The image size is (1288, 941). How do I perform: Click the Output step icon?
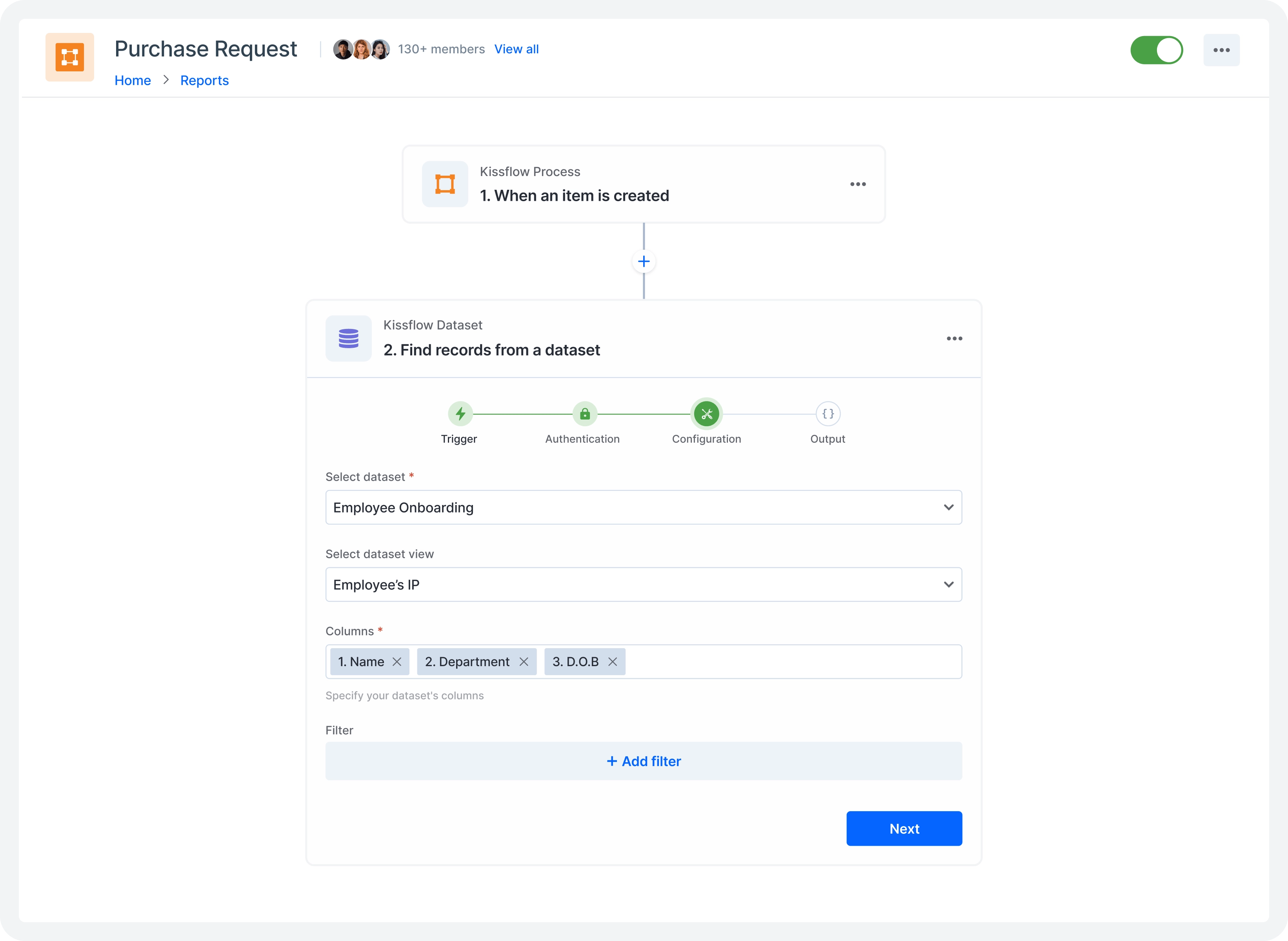pyautogui.click(x=827, y=413)
